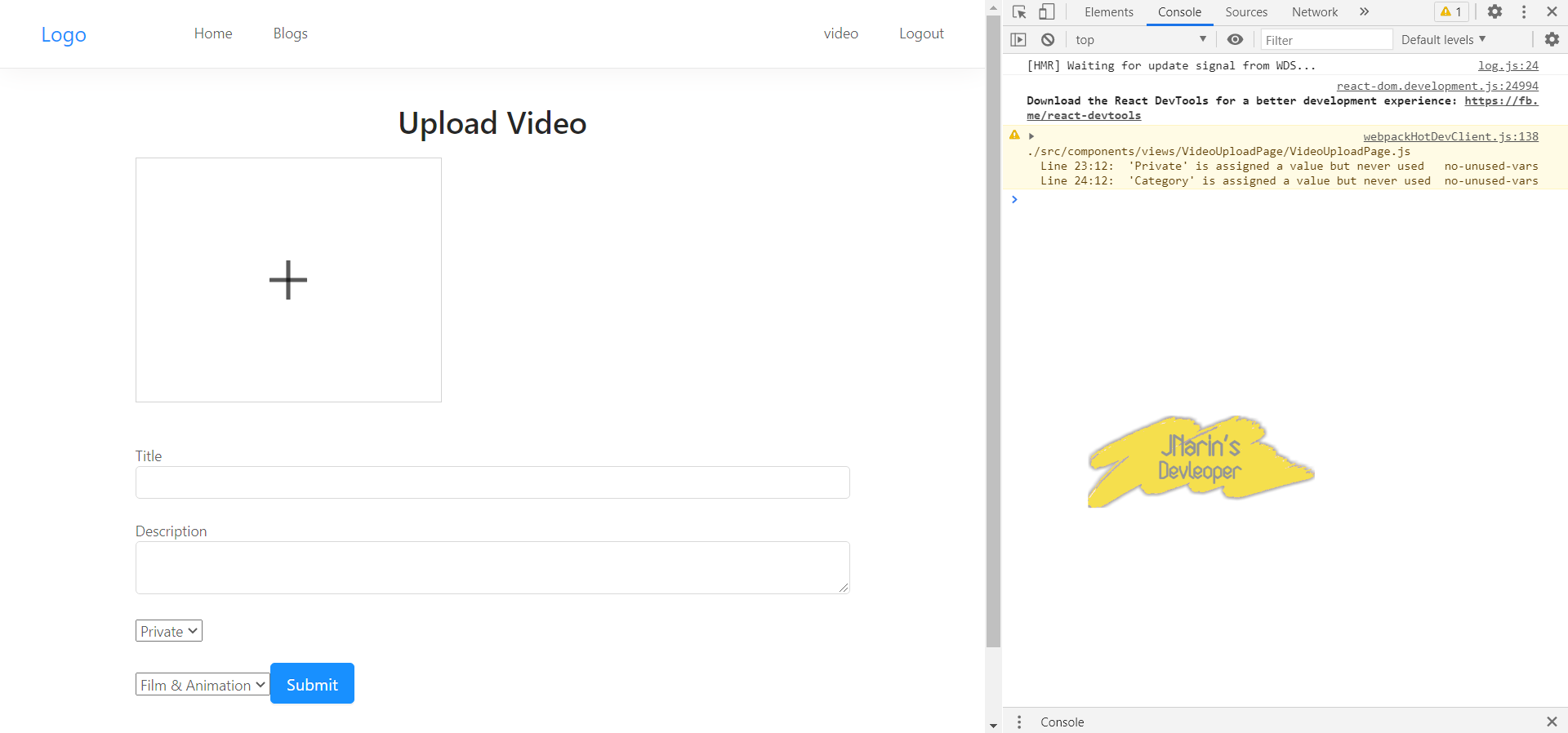Viewport: 1568px width, 733px height.
Task: Switch to the Elements tab
Action: click(x=1108, y=12)
